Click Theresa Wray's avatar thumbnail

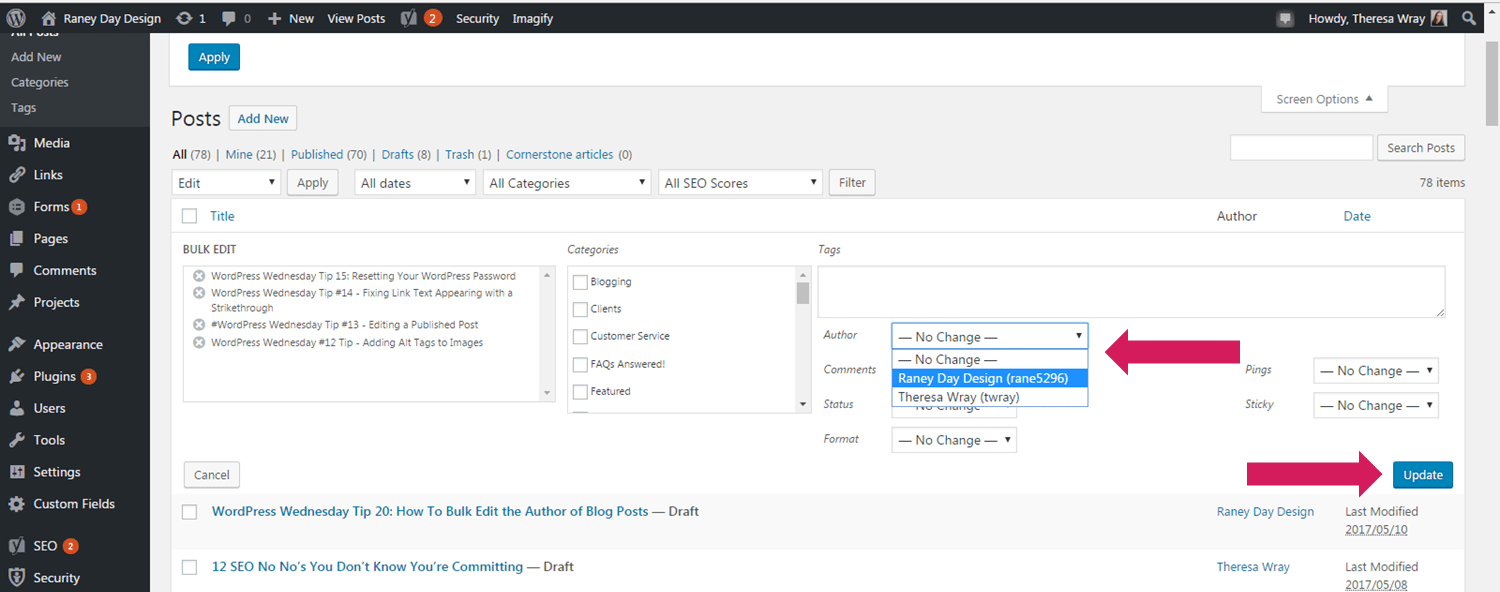click(1438, 18)
